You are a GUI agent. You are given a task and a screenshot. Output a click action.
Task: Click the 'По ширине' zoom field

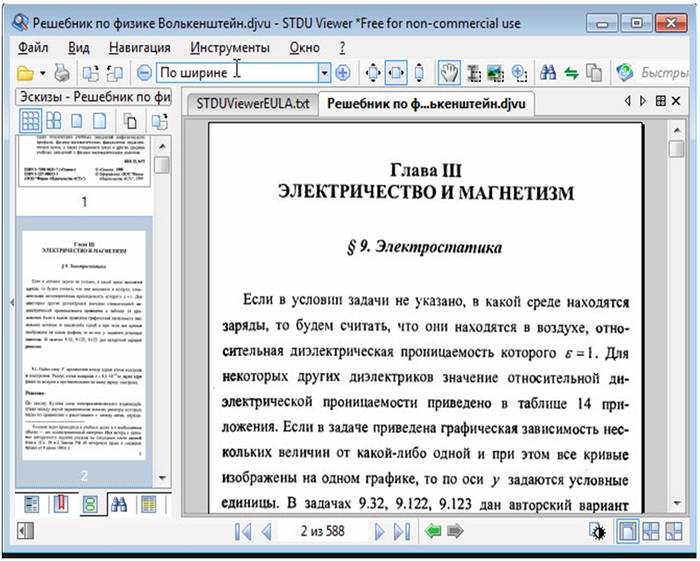pyautogui.click(x=237, y=72)
